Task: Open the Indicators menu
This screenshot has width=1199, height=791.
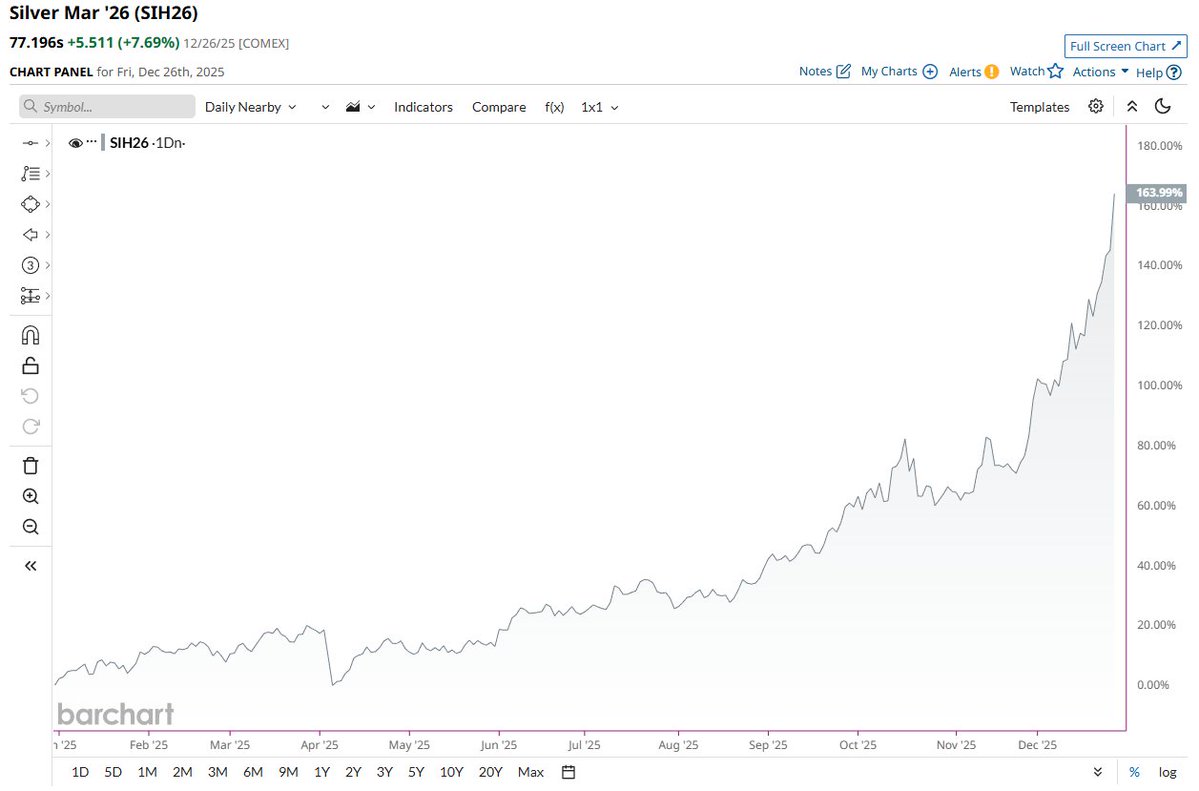Action: pos(423,107)
